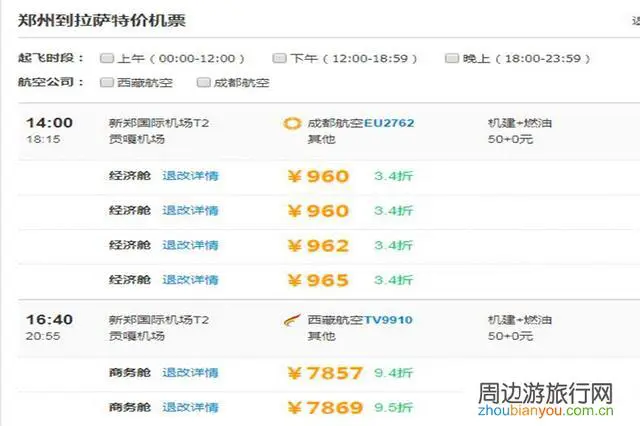
Task: Open flight number EU2762 link
Action: click(x=389, y=123)
